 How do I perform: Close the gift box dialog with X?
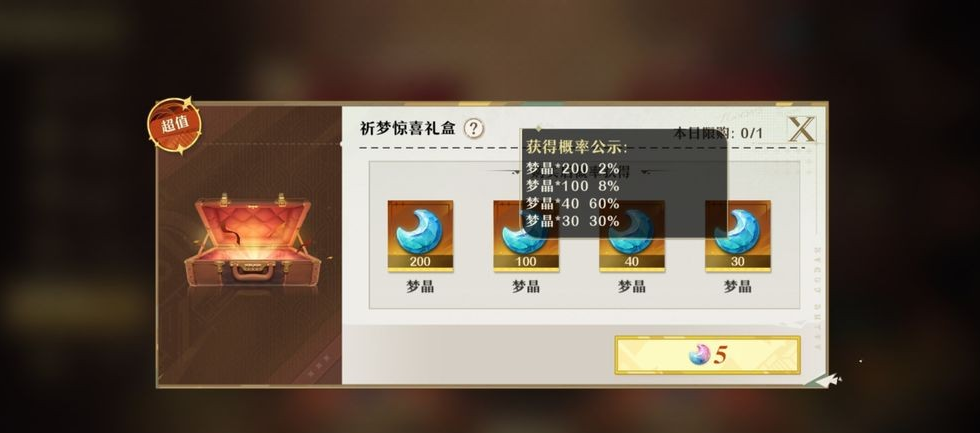tap(801, 129)
